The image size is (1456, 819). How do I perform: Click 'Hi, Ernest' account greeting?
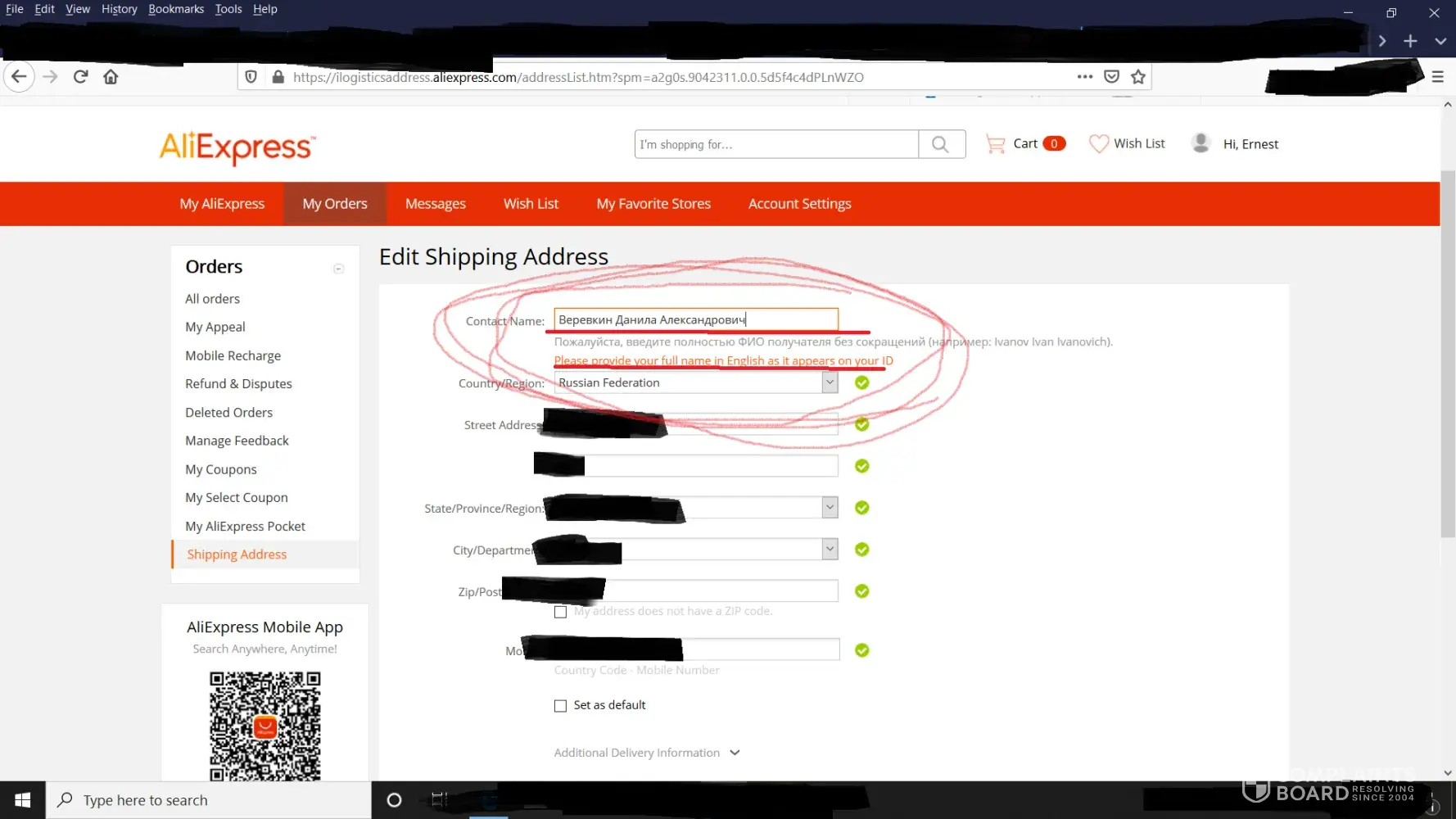click(1250, 144)
